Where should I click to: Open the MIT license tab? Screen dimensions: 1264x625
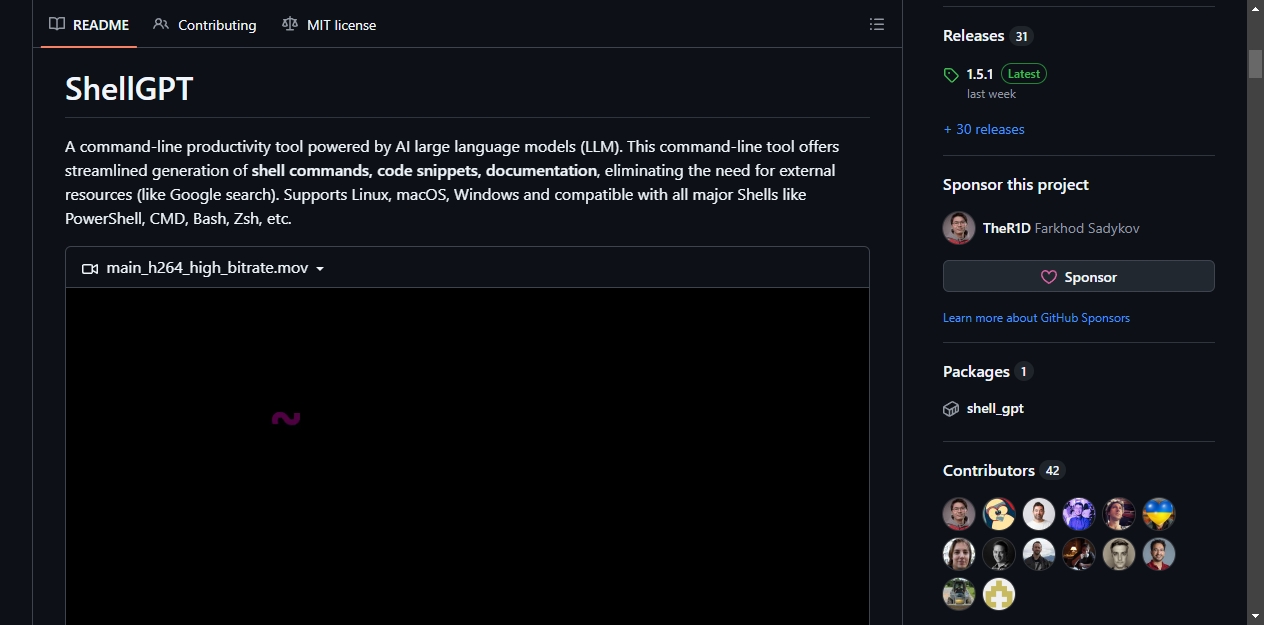[329, 25]
